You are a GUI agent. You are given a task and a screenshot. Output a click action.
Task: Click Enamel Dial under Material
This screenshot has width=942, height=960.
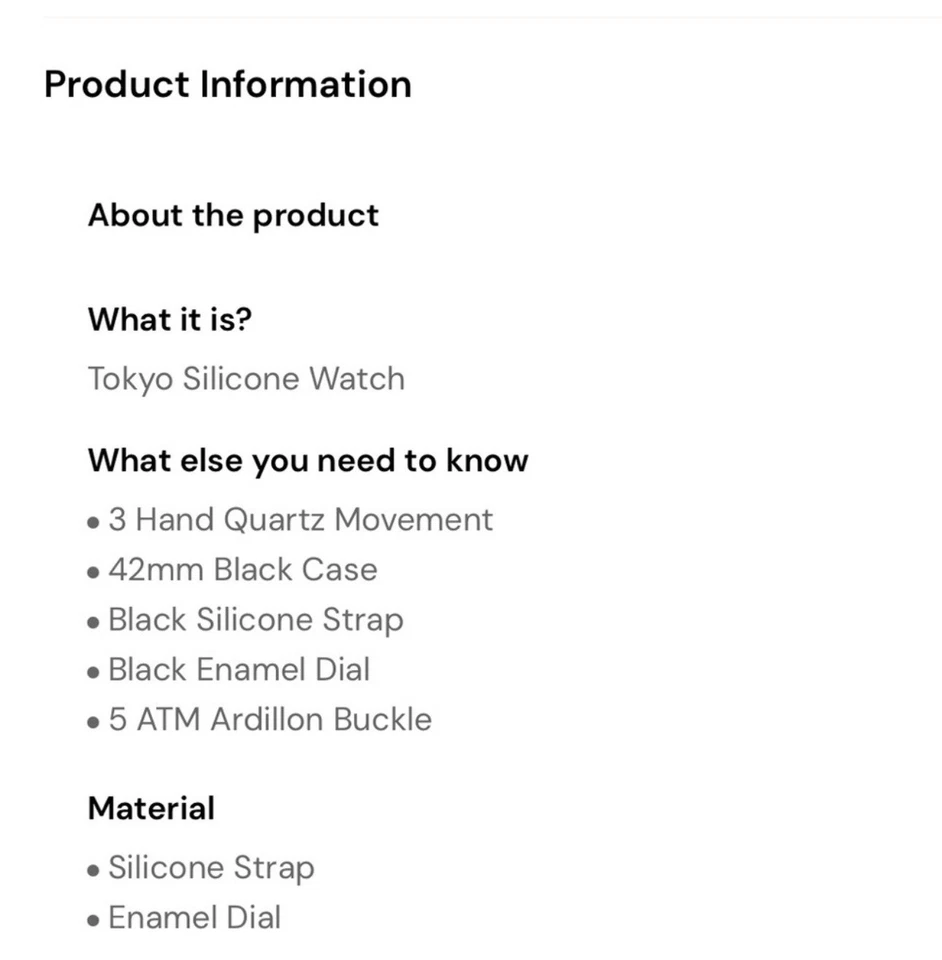pos(194,918)
